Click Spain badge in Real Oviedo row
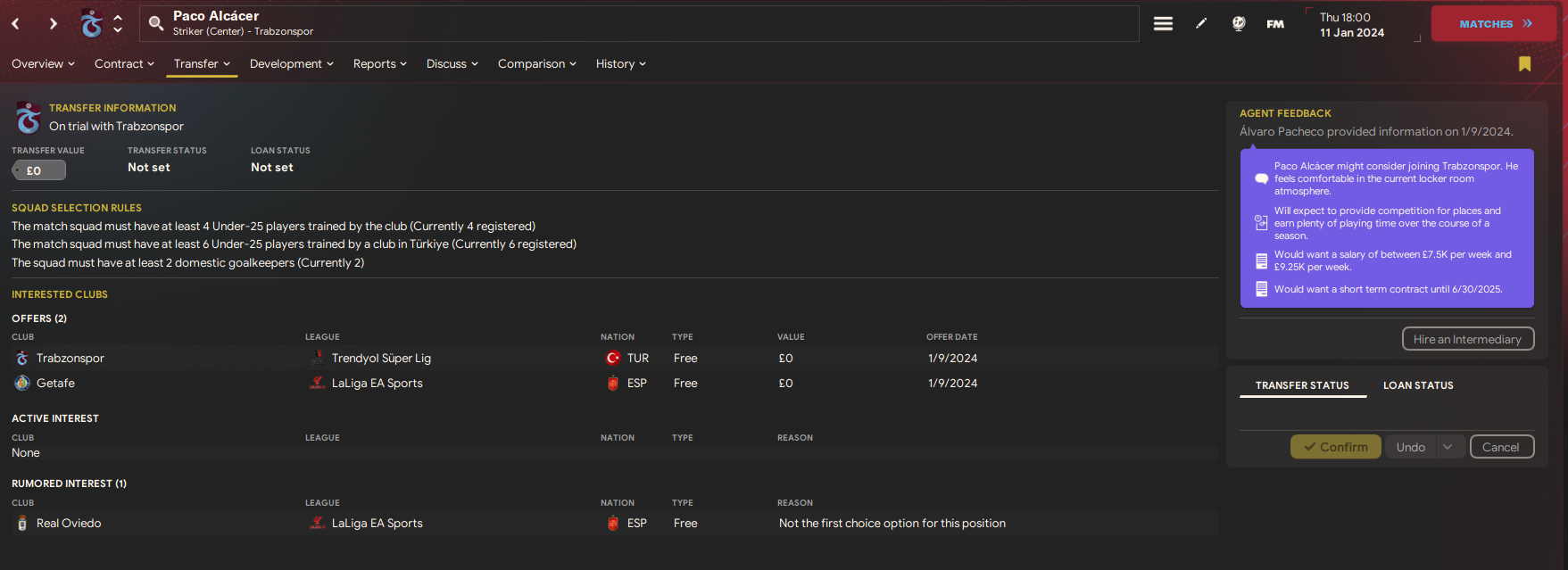This screenshot has height=570, width=1568. 613,524
